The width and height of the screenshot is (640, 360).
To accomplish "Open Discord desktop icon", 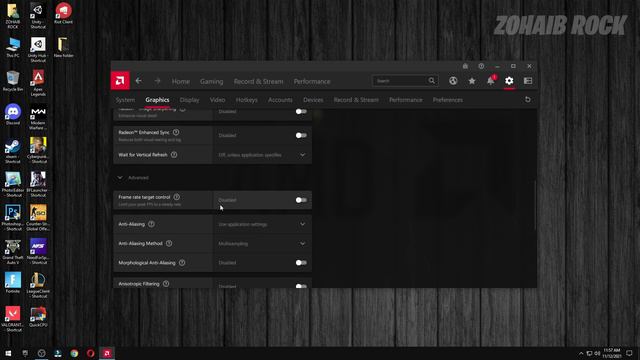I will point(13,114).
